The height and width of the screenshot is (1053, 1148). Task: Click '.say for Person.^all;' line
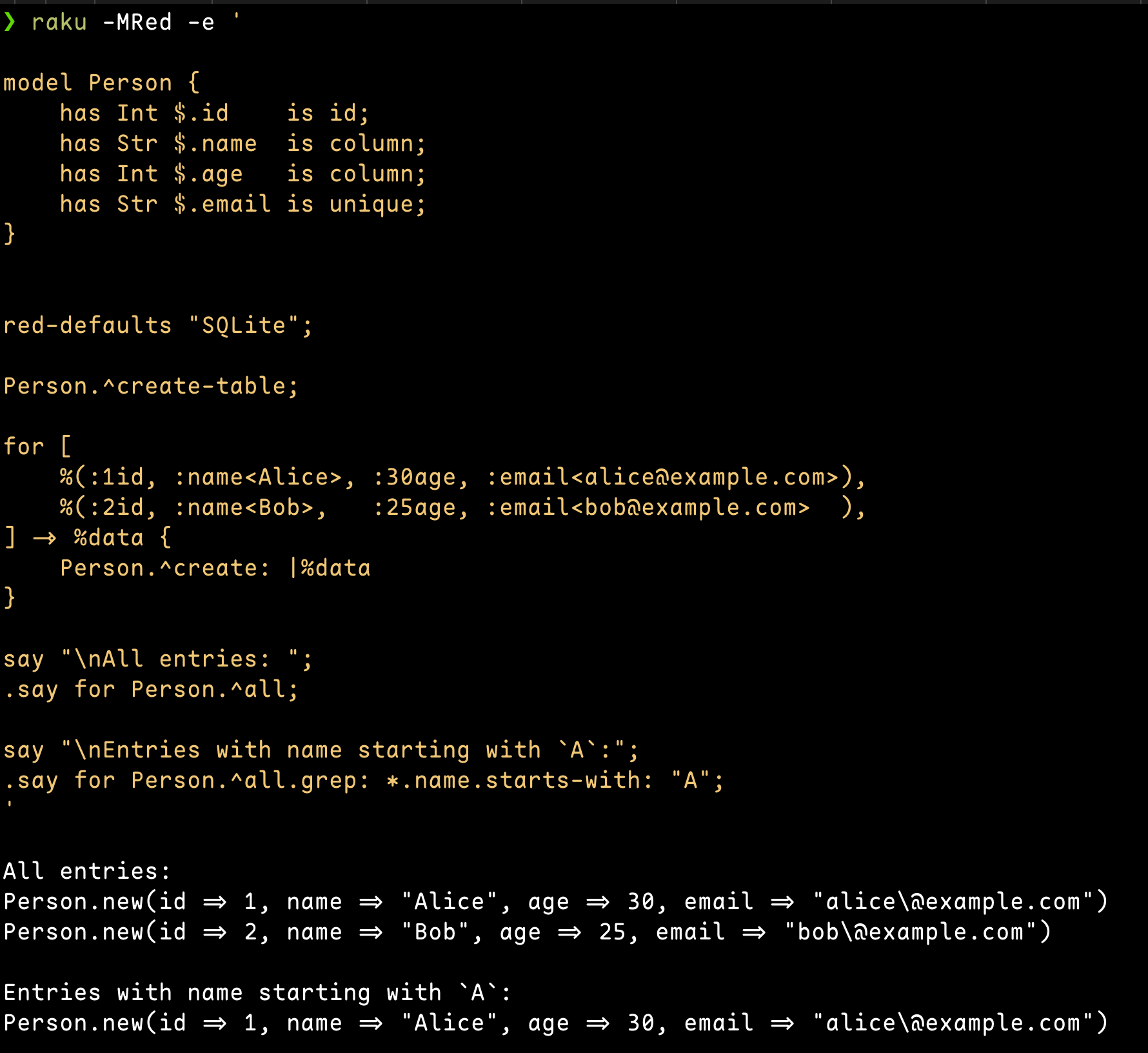151,690
